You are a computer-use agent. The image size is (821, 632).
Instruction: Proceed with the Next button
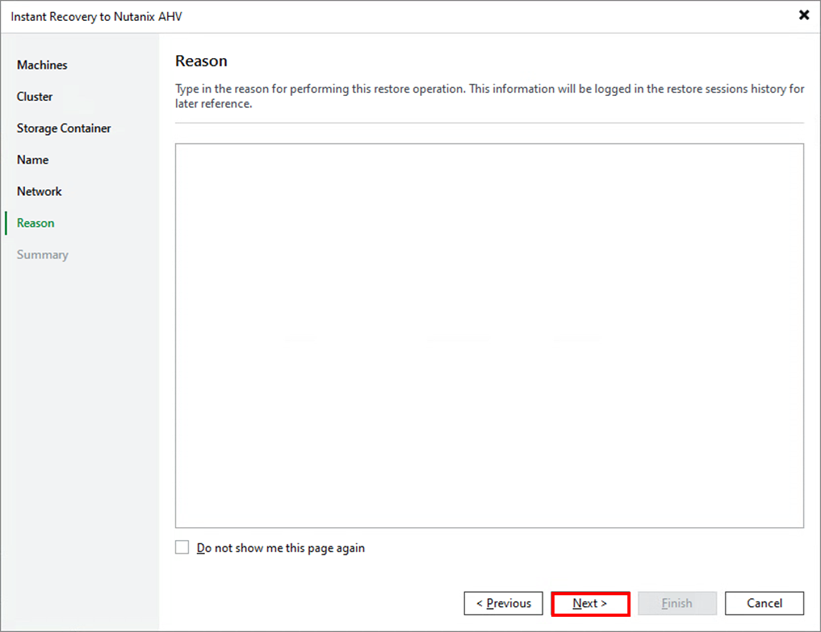click(590, 604)
